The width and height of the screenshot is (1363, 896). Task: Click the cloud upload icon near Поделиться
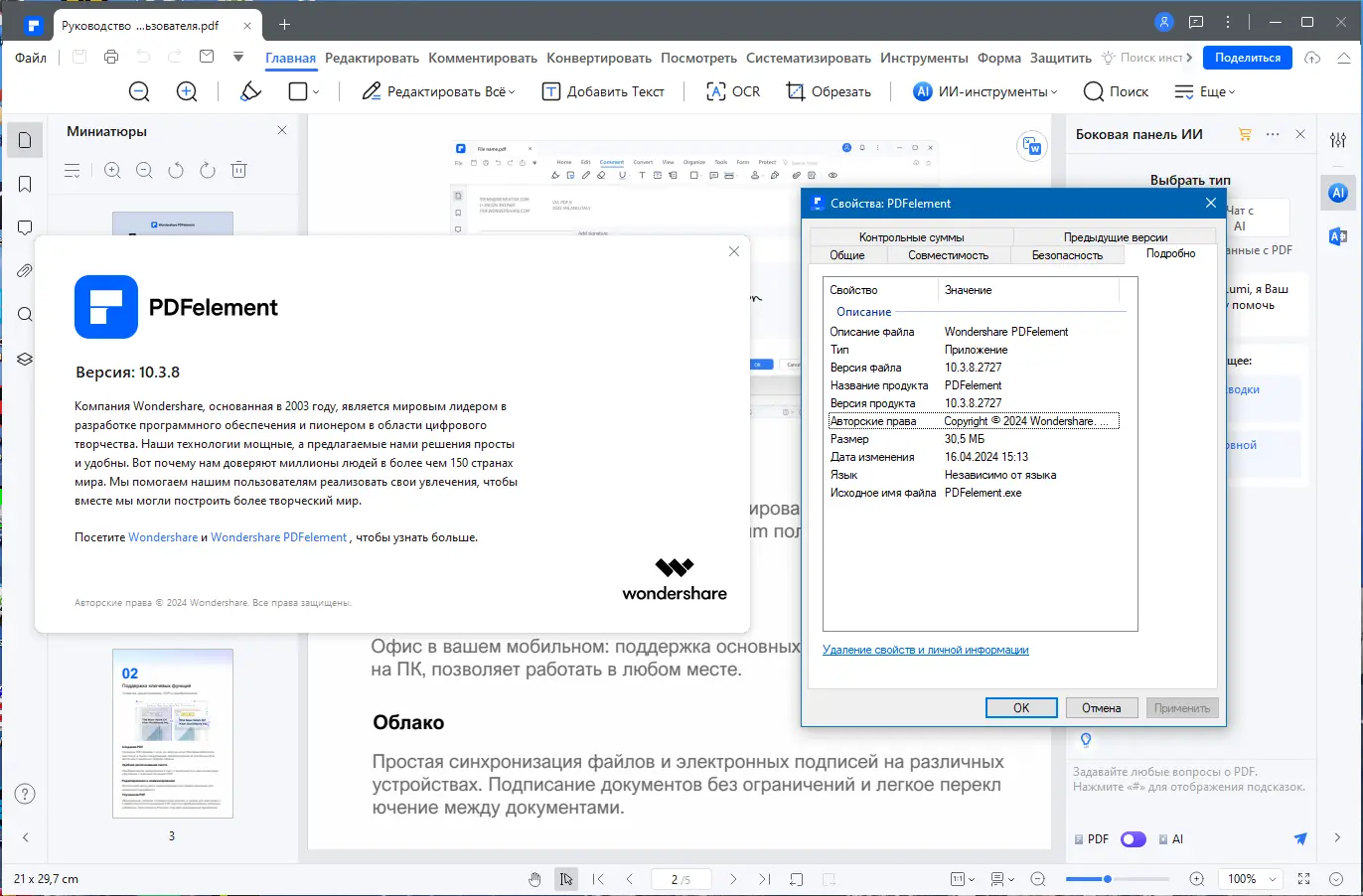point(1312,58)
